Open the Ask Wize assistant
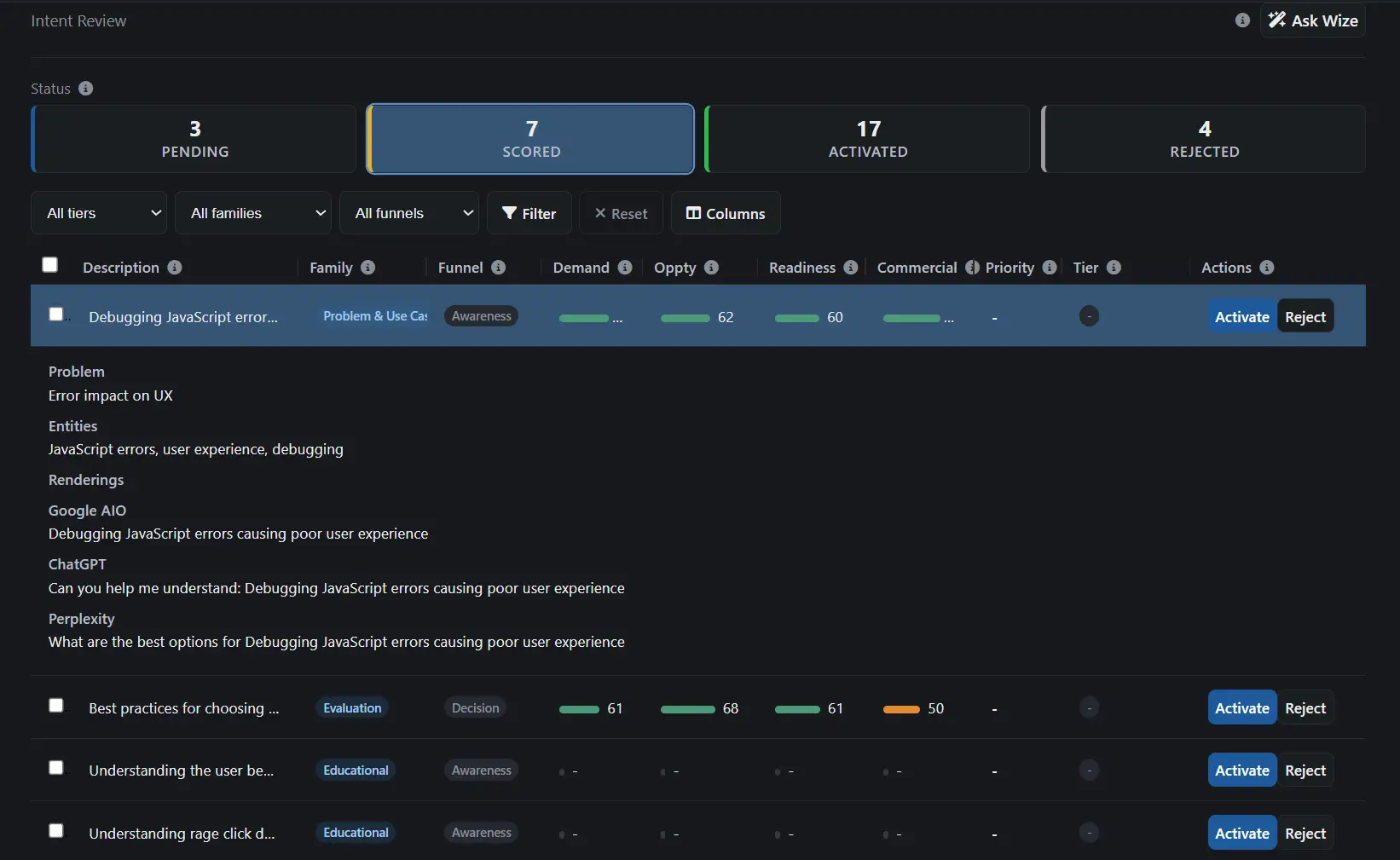 [x=1312, y=20]
